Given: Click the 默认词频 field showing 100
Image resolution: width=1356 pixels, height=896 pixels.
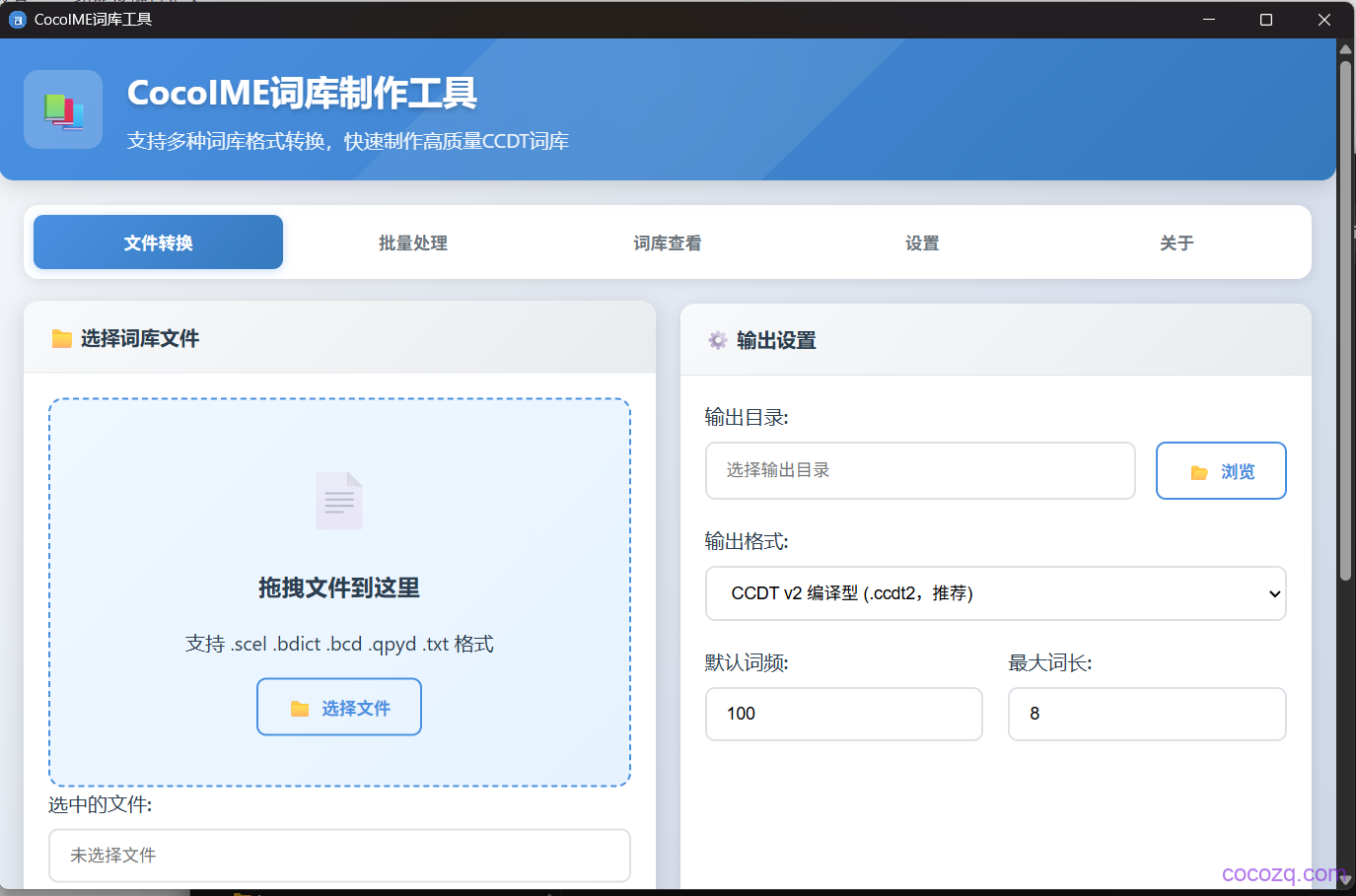Looking at the screenshot, I should click(x=844, y=714).
